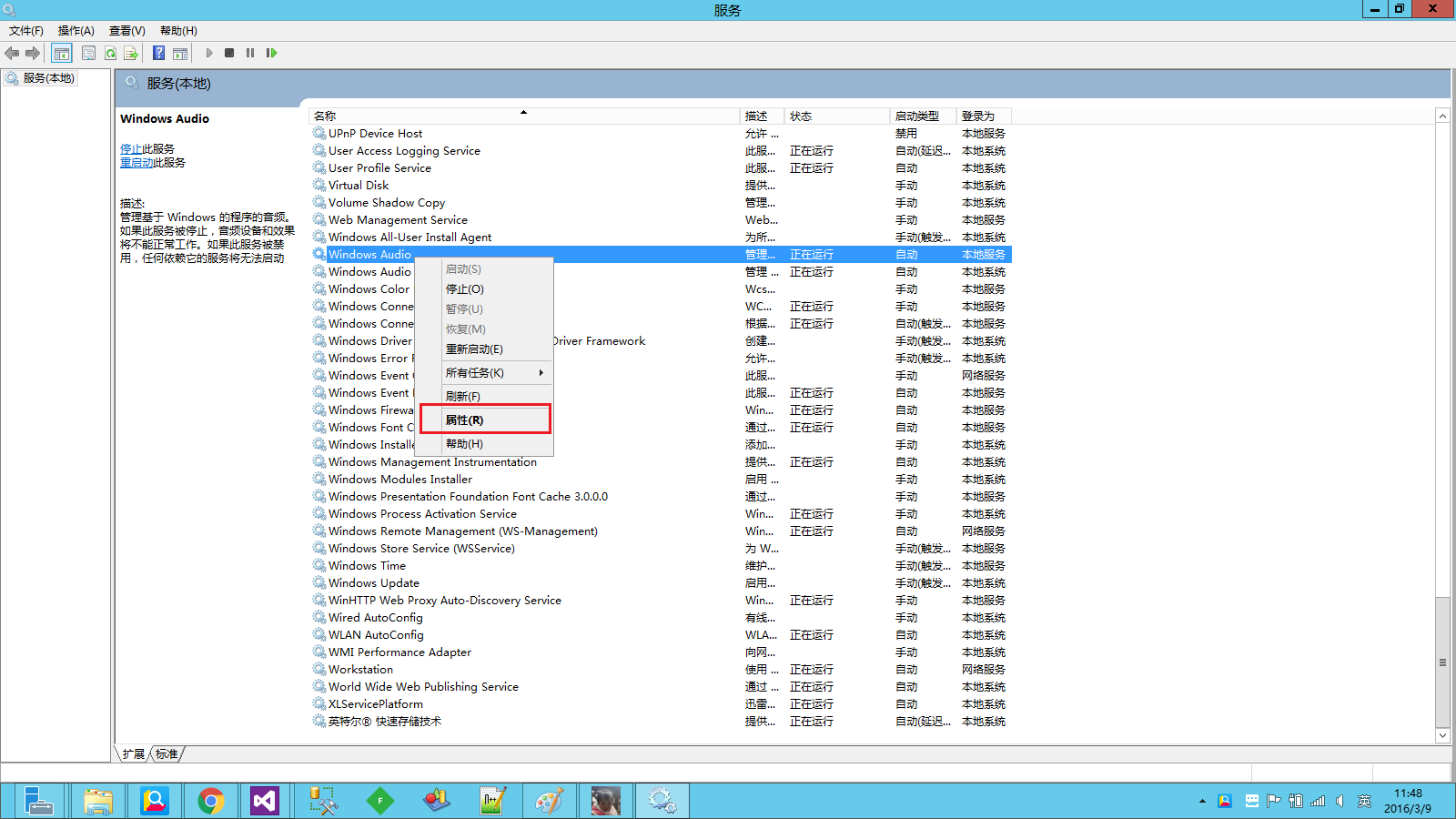Viewport: 1456px width, 819px height.
Task: Open the 文件(F) menu
Action: point(26,31)
